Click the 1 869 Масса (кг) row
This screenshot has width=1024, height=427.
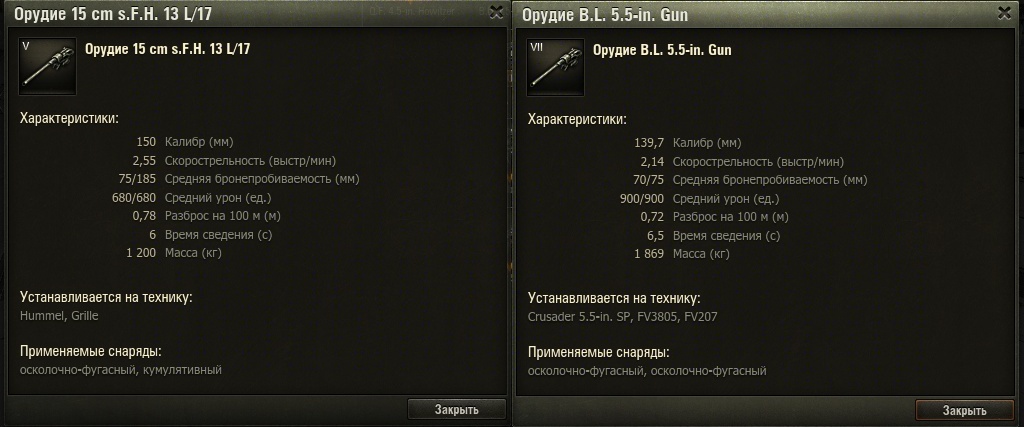coord(682,254)
